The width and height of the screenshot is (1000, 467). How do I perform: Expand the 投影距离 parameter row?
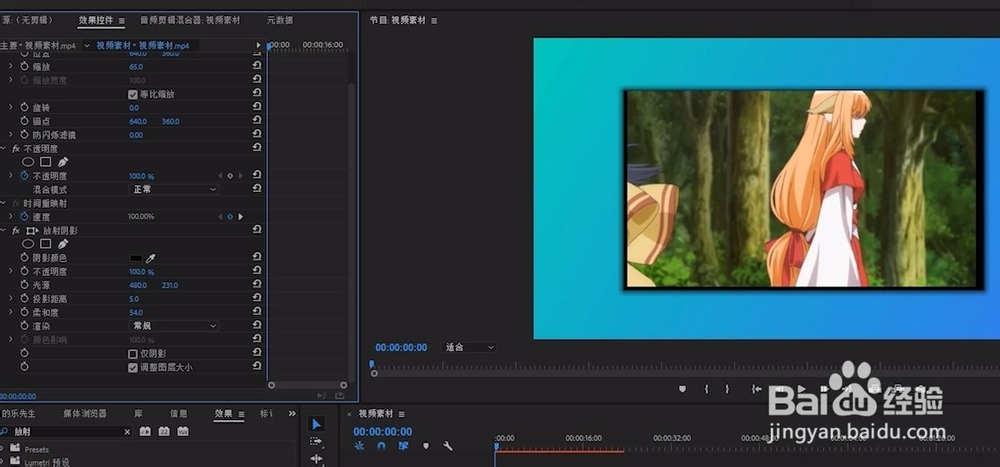coord(10,299)
